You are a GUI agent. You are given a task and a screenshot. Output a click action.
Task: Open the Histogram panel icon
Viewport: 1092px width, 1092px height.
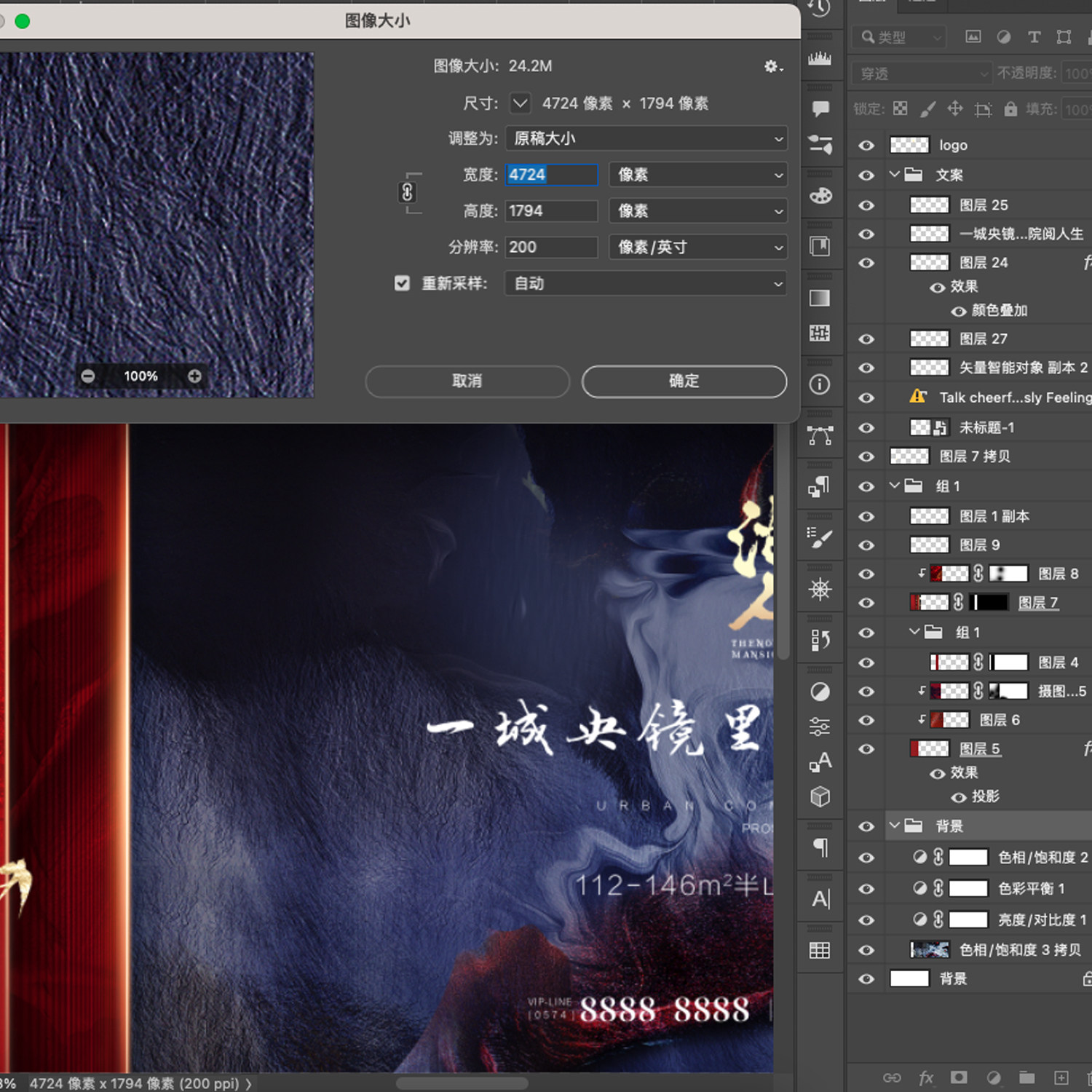coord(820,58)
